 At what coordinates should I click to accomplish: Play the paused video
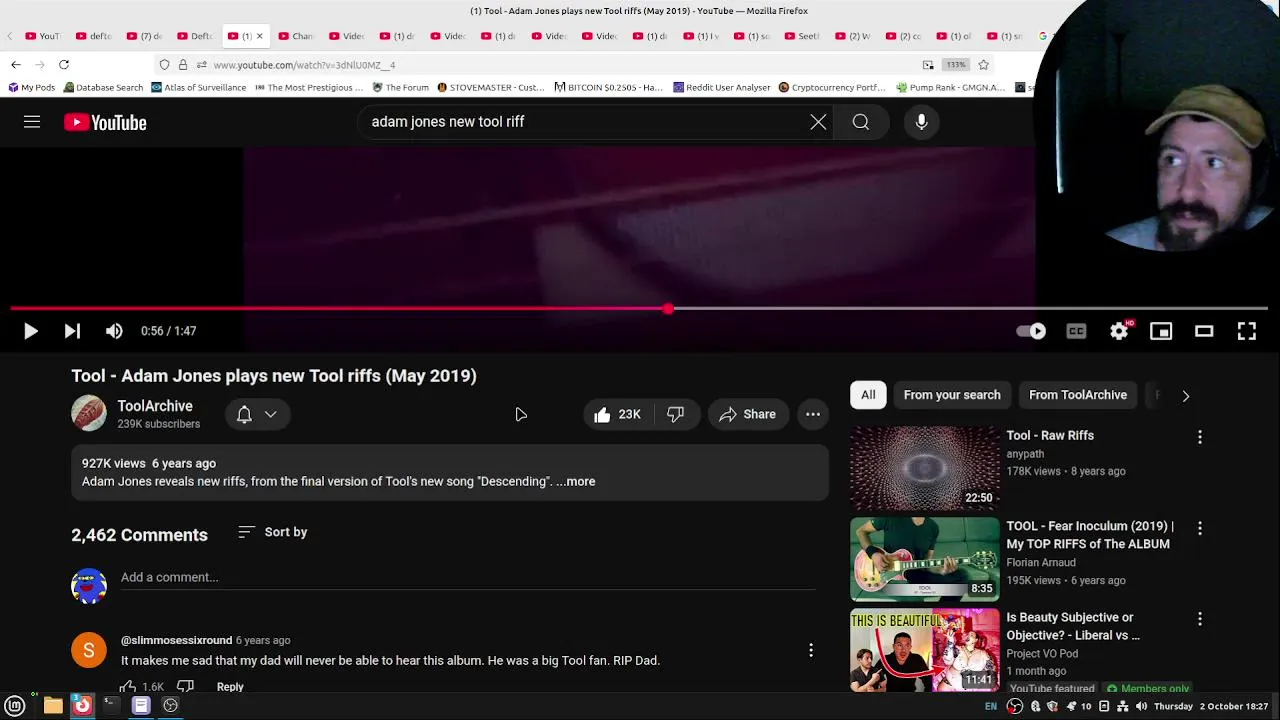(x=30, y=331)
